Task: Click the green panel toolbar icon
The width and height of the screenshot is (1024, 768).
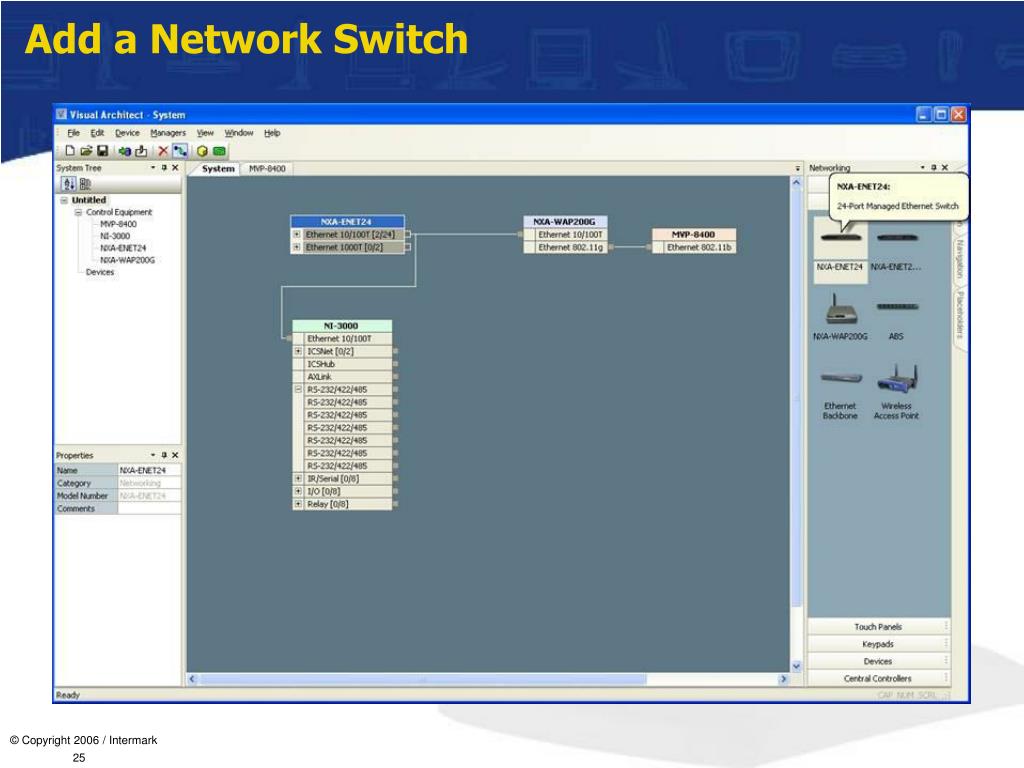Action: click(219, 151)
